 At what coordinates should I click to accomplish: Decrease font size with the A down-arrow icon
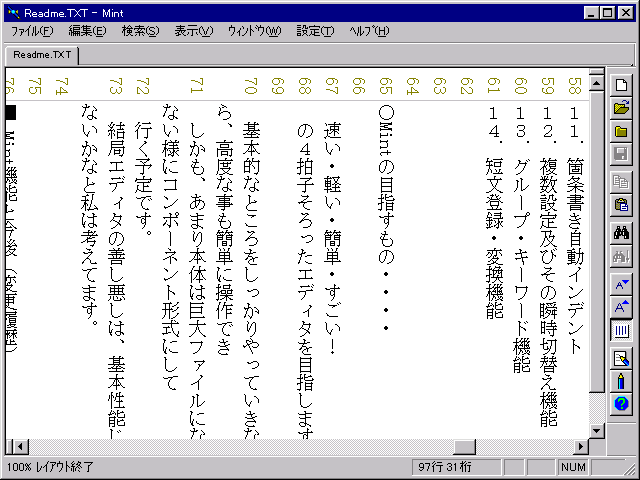(x=621, y=284)
